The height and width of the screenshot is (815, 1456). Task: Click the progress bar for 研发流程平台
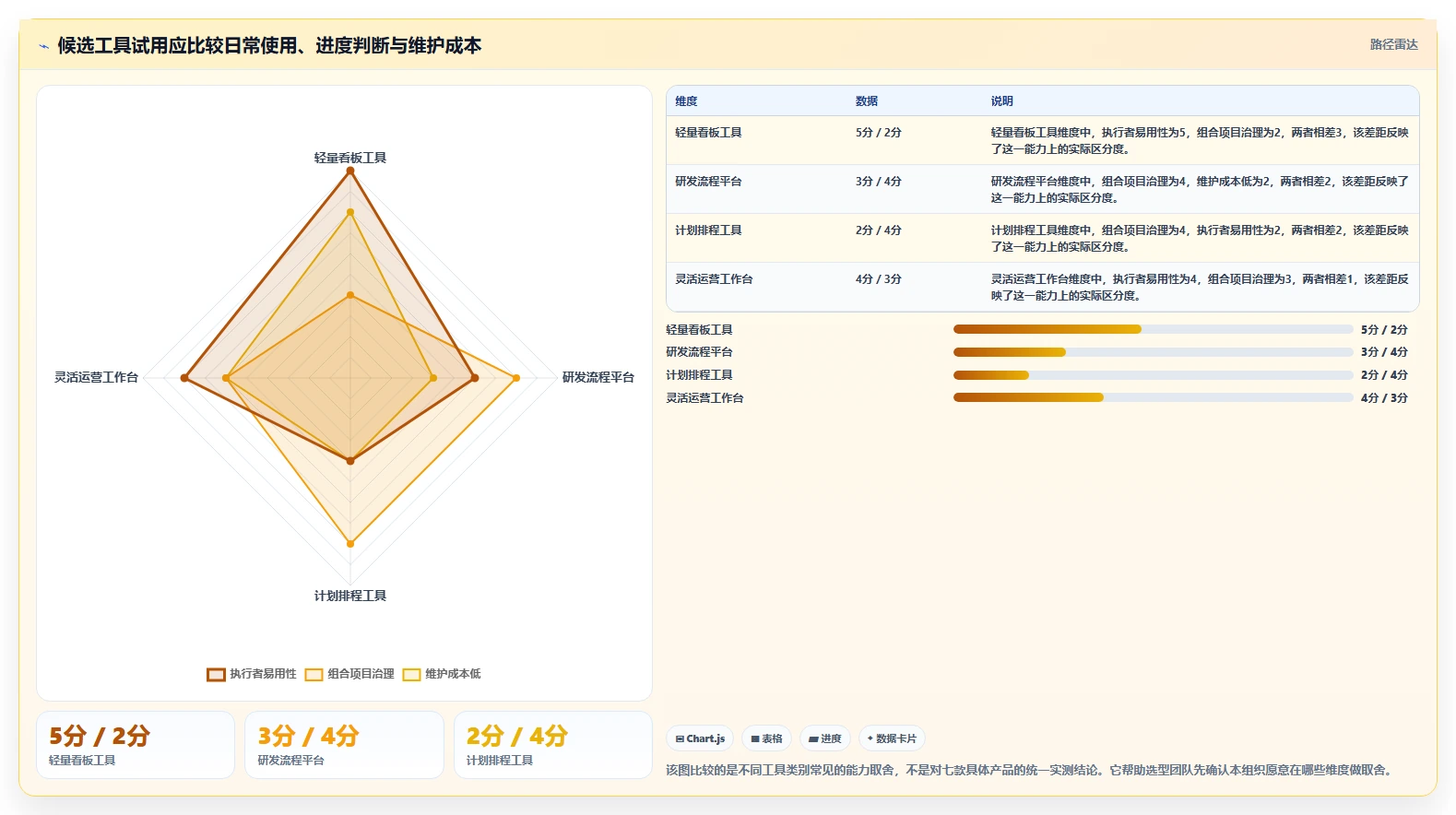(1154, 352)
